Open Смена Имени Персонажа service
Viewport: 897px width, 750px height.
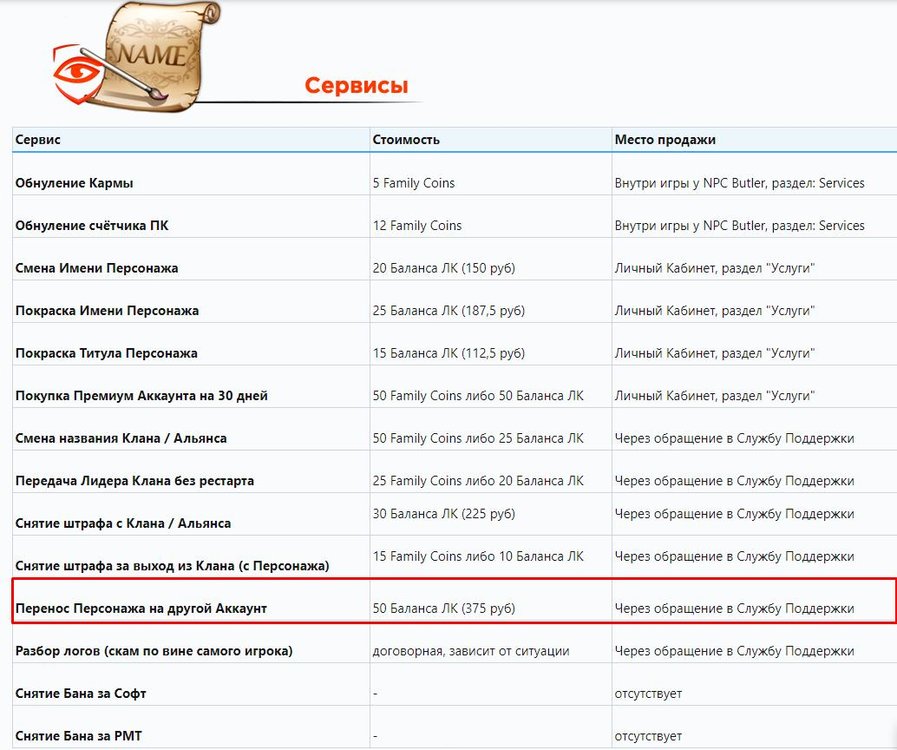pos(97,268)
